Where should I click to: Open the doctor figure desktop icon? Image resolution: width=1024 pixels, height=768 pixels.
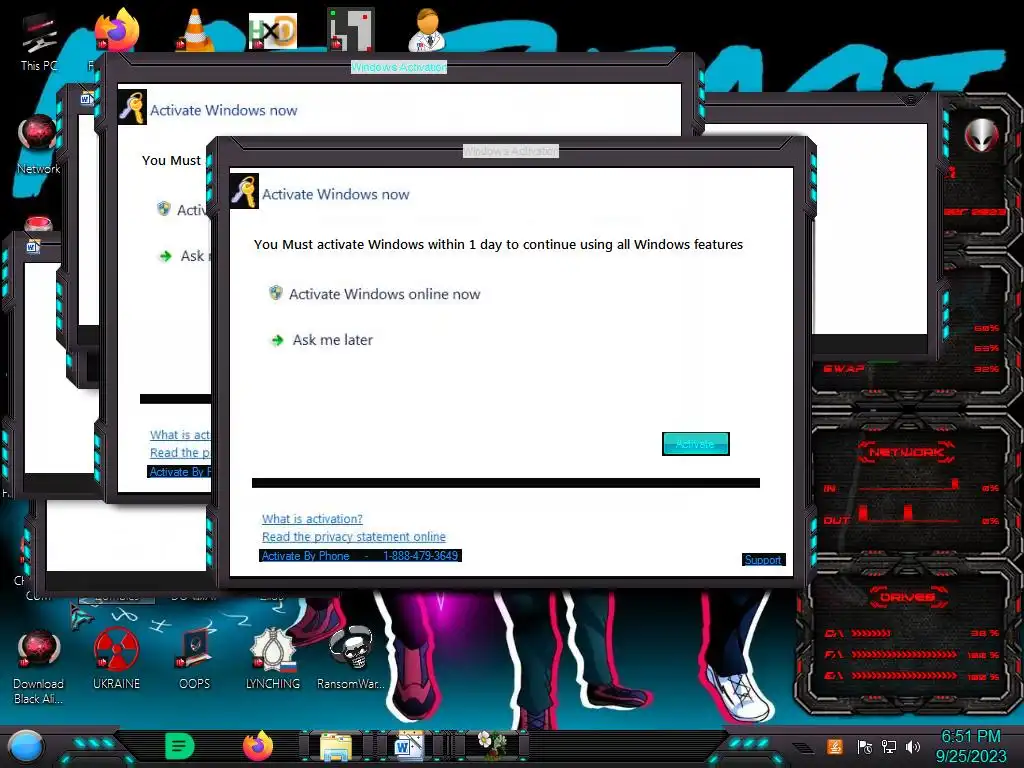point(427,29)
